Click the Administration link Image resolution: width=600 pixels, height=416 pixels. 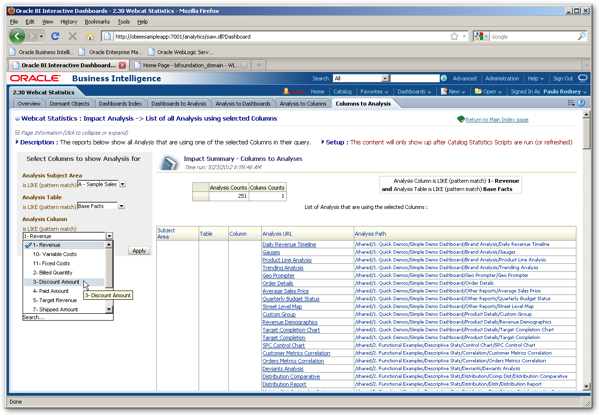point(502,78)
